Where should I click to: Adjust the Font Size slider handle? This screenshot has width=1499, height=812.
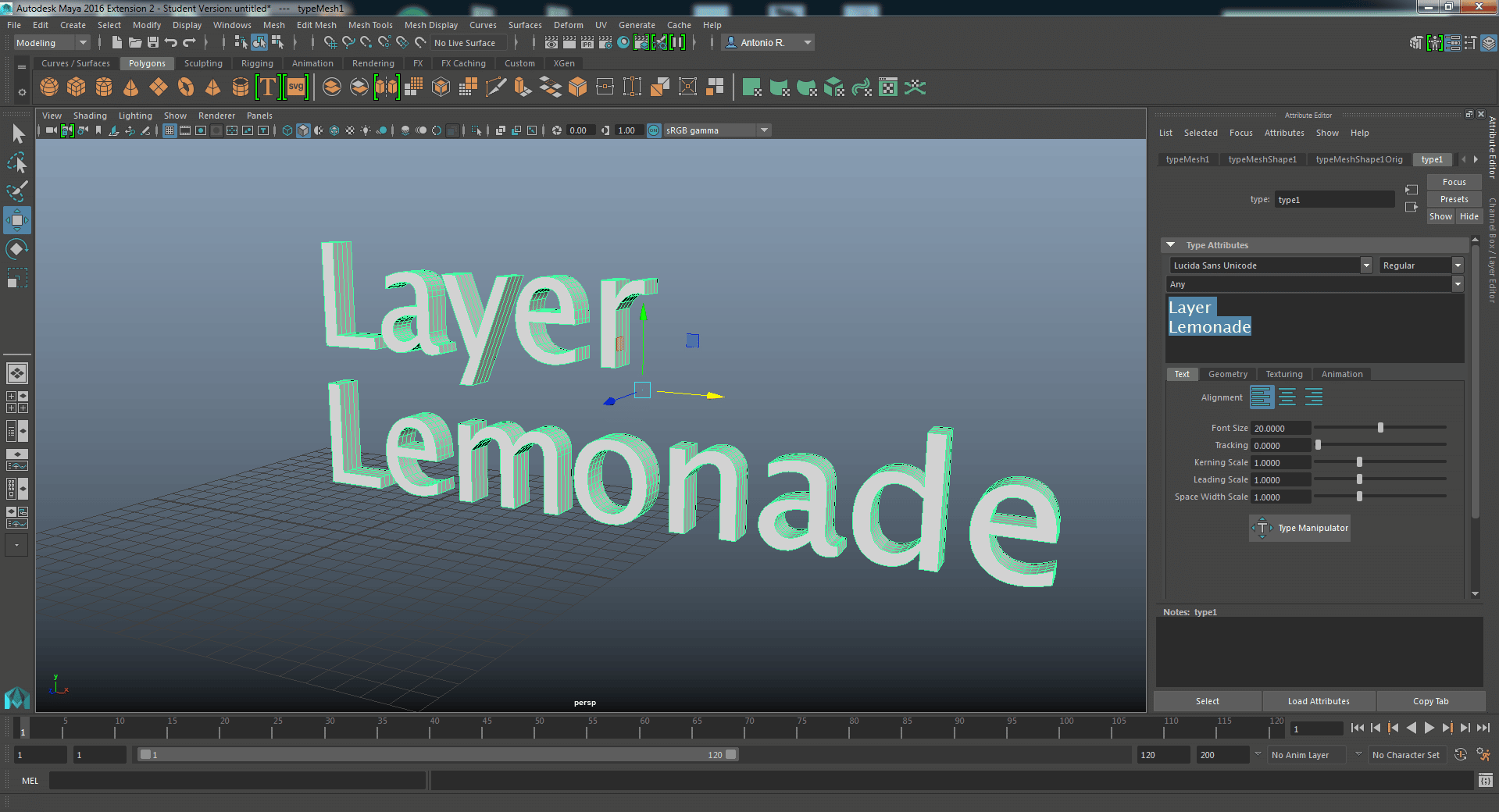(x=1380, y=428)
